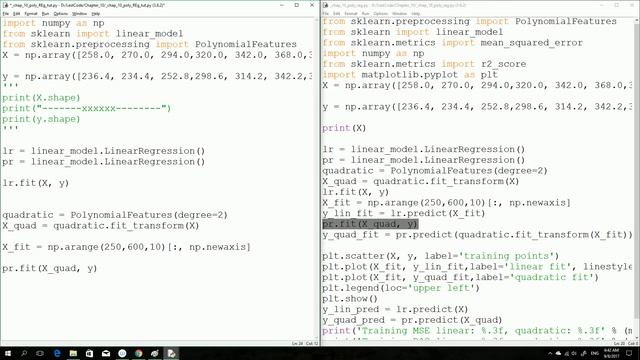
Task: Open taskbar search magnifier
Action: click(24, 353)
